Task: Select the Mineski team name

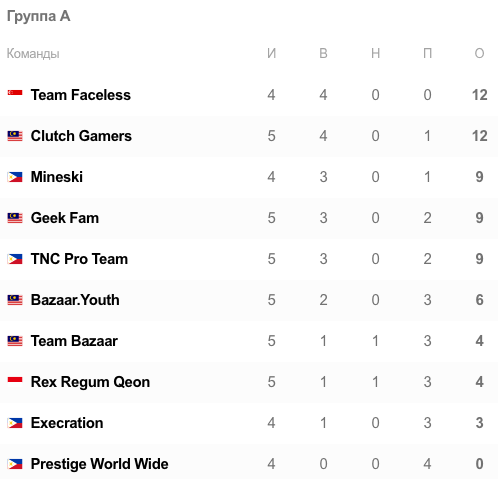Action: [x=57, y=177]
